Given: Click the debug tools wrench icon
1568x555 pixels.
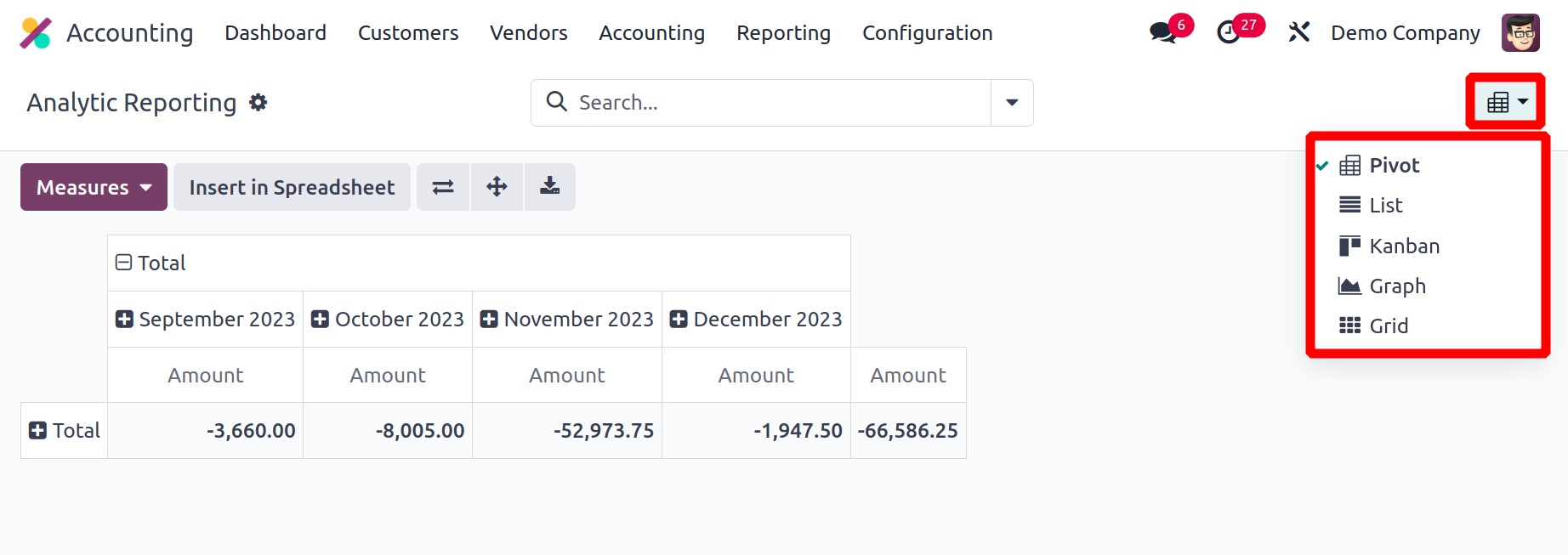Looking at the screenshot, I should [1298, 33].
